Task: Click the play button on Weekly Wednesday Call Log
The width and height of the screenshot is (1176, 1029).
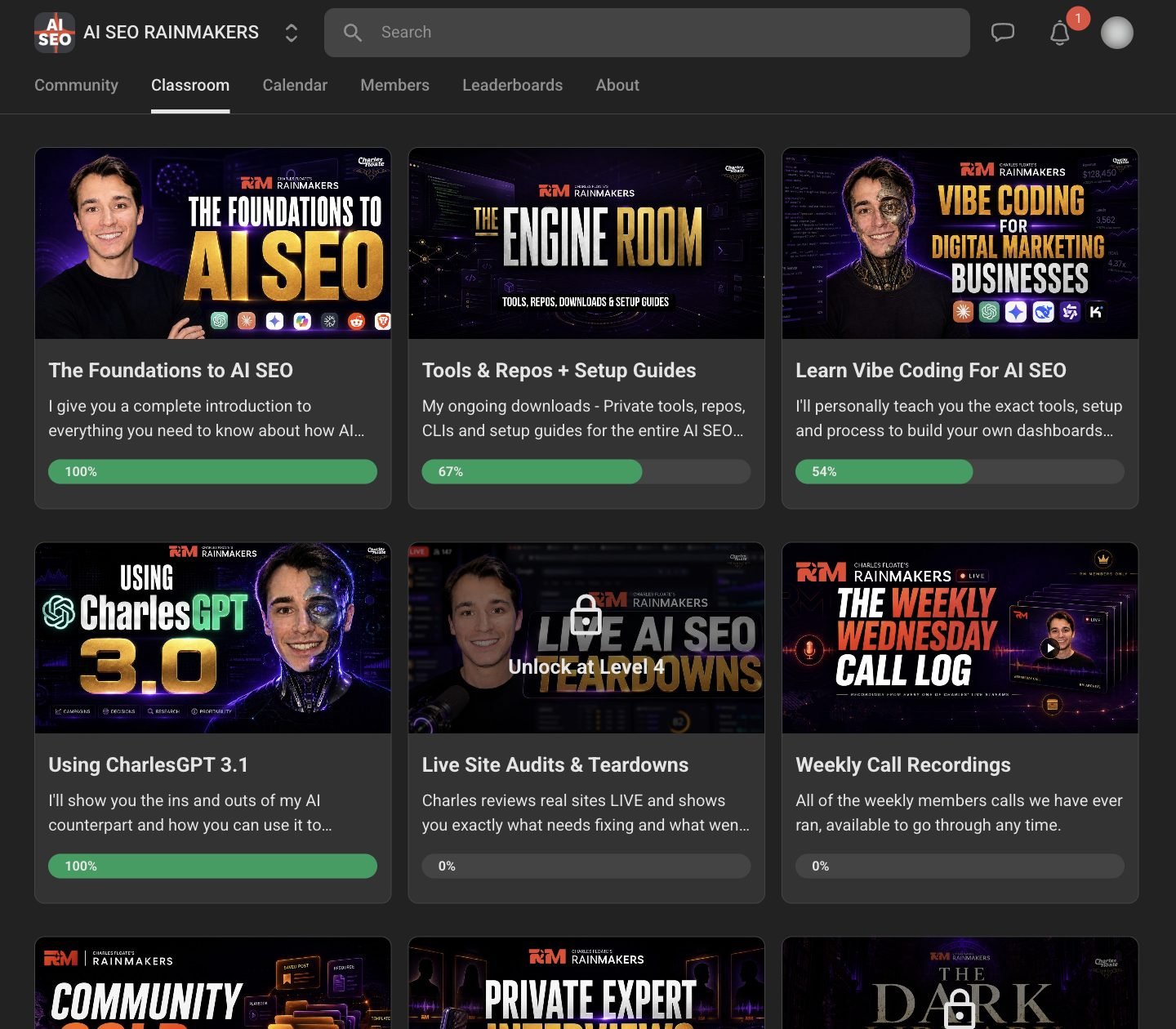Action: click(x=1050, y=648)
